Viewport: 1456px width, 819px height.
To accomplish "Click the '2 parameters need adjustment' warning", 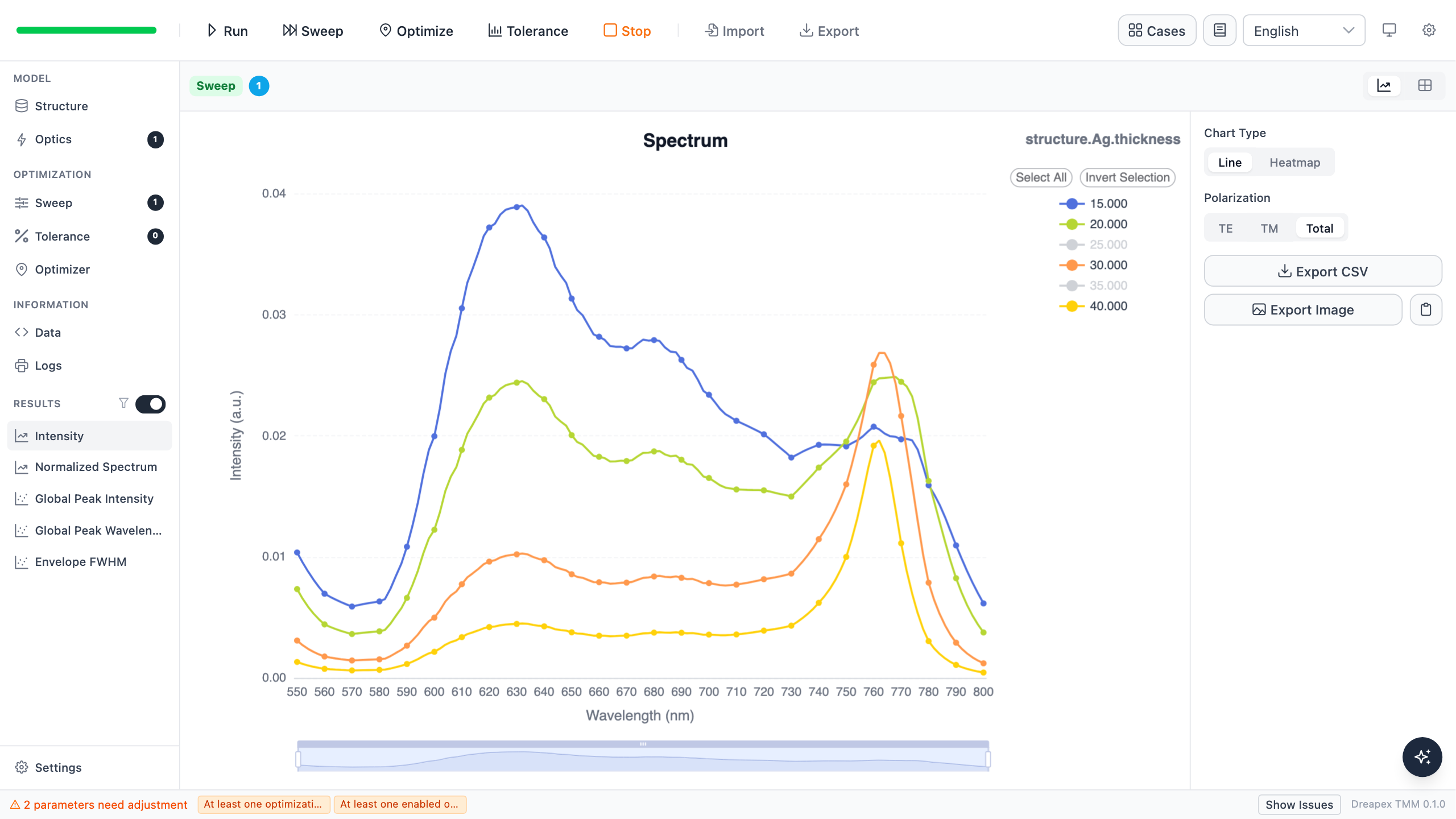I will pos(99,805).
